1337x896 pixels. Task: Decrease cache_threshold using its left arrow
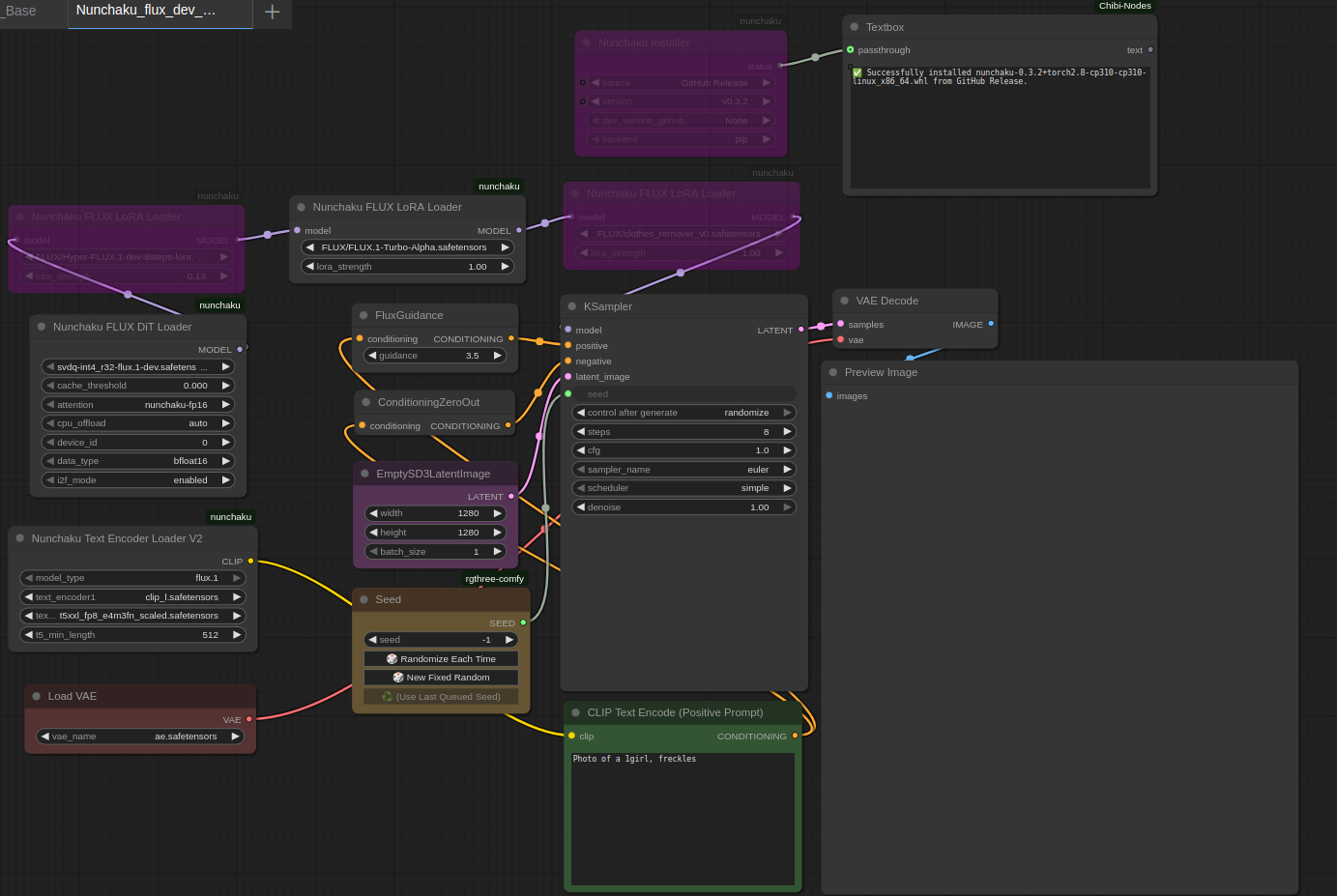click(x=50, y=386)
